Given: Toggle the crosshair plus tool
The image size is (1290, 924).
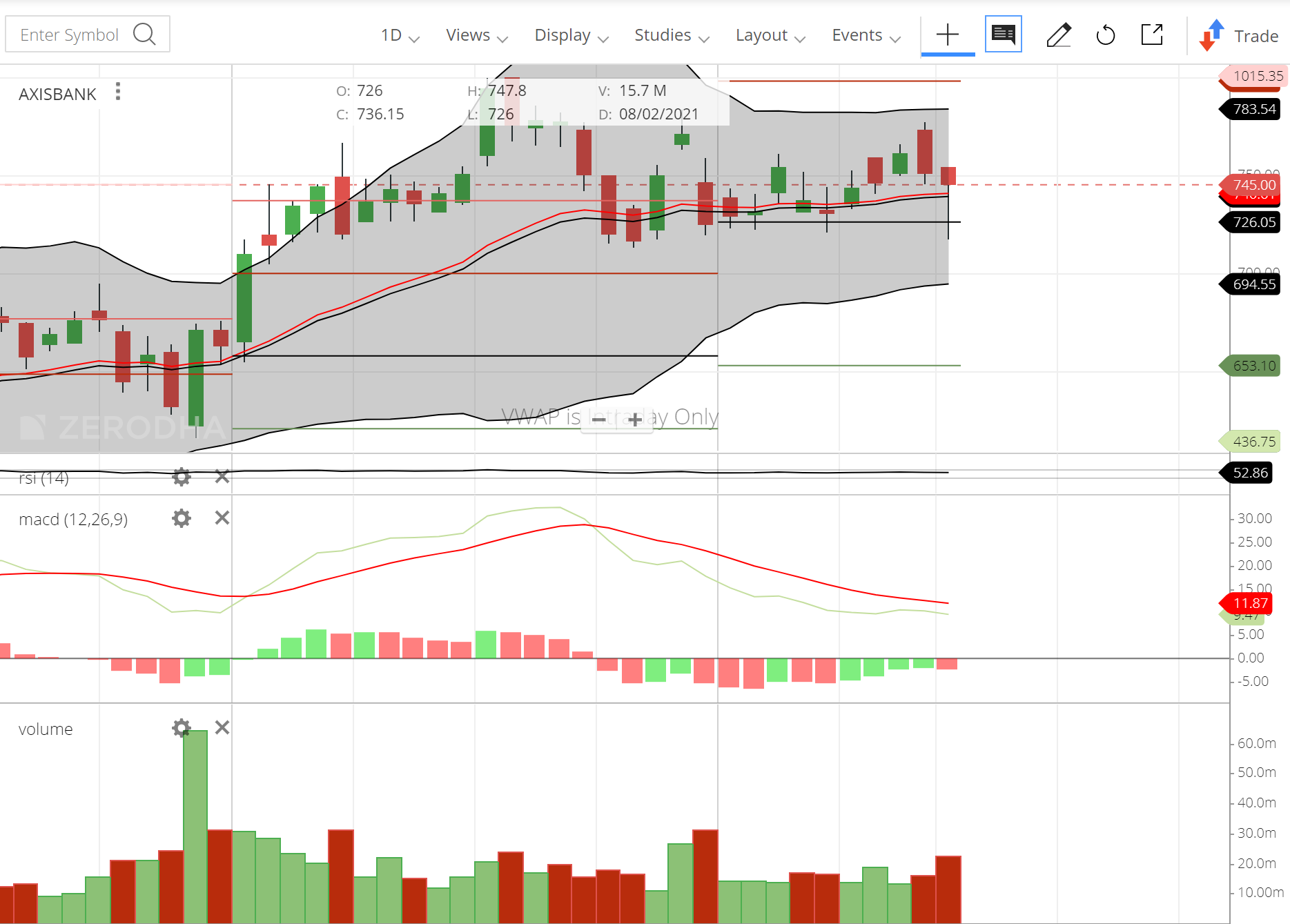Looking at the screenshot, I should (948, 35).
